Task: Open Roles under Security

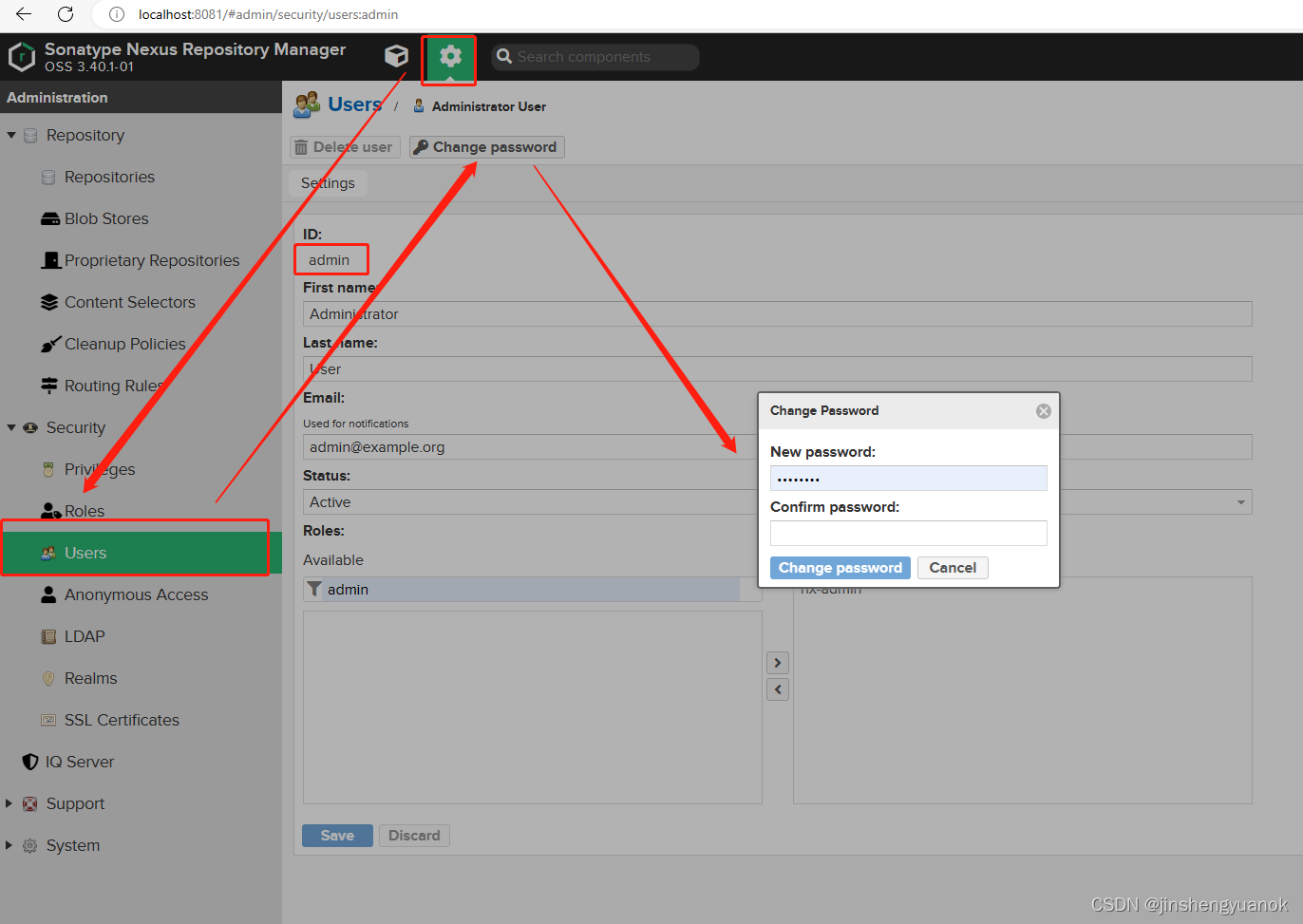Action: [85, 511]
